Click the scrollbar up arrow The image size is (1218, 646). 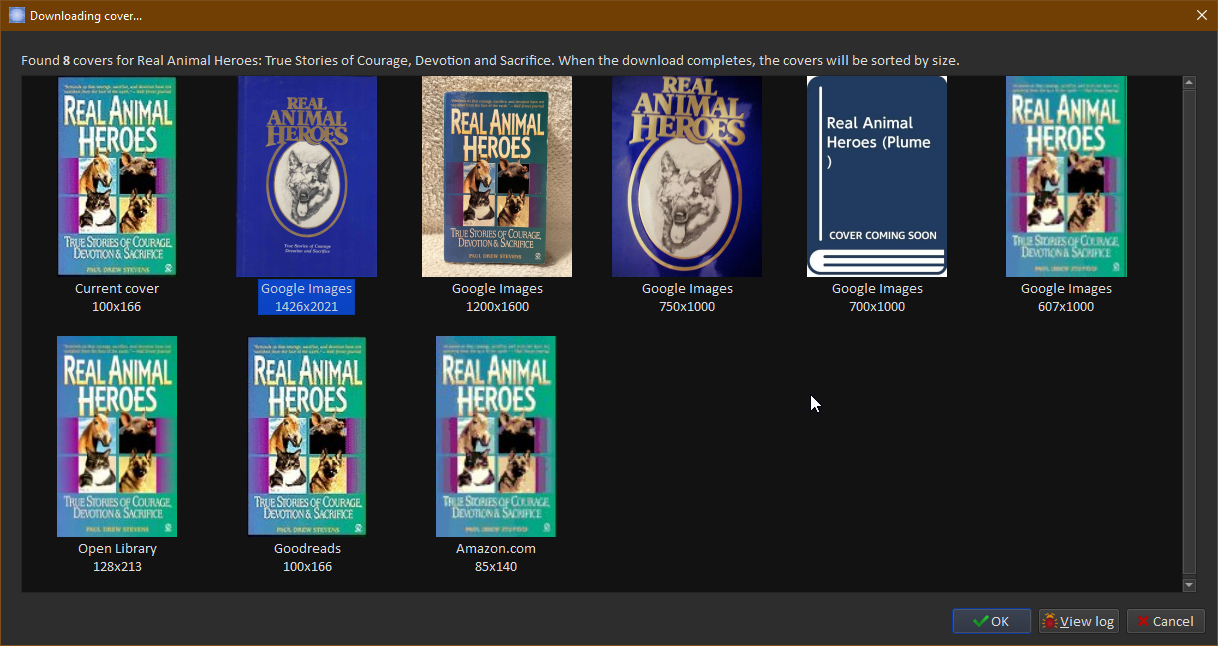pyautogui.click(x=1189, y=83)
